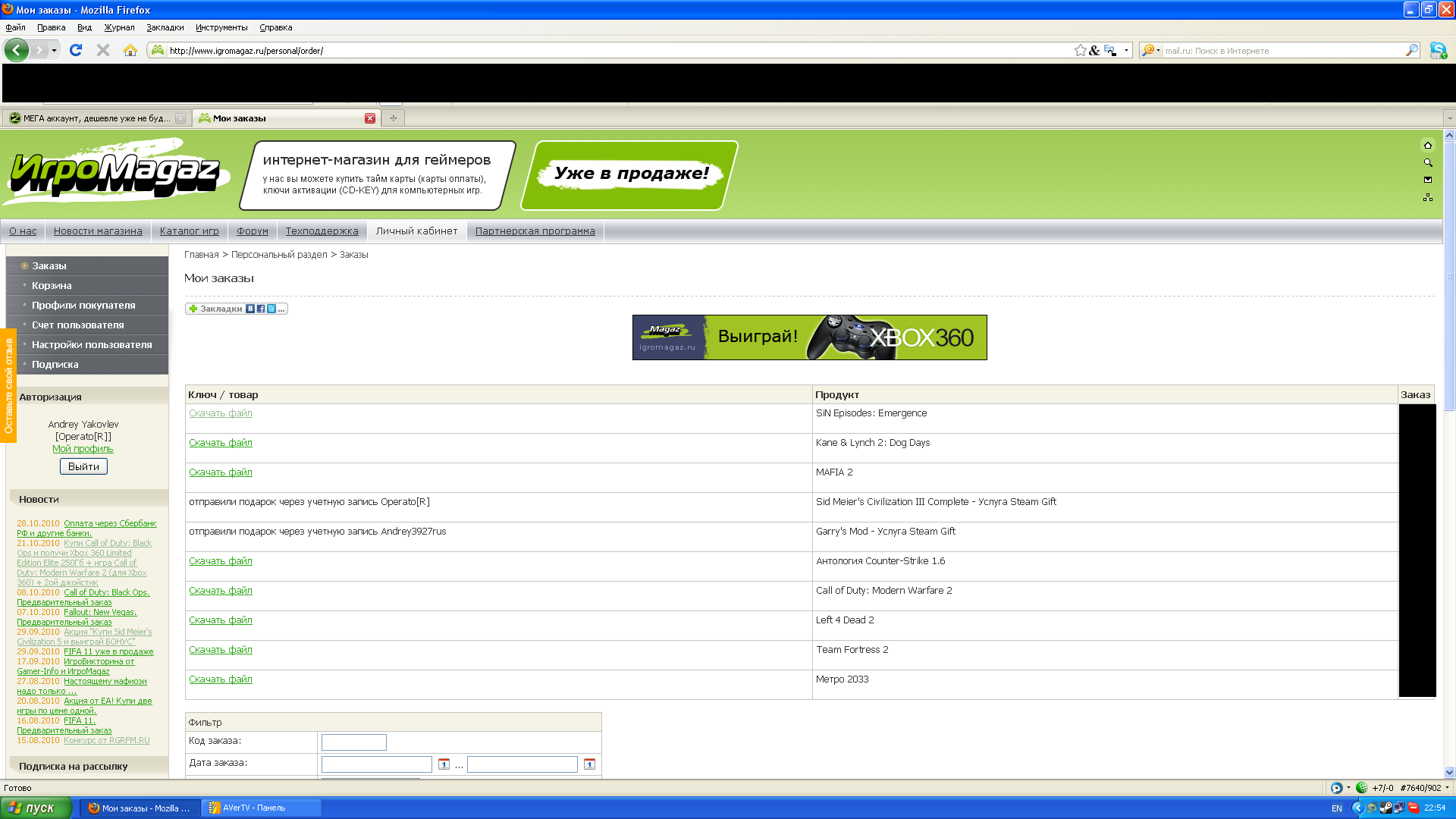1456x819 pixels.
Task: Click the green globe status bar icon
Action: pyautogui.click(x=1362, y=788)
